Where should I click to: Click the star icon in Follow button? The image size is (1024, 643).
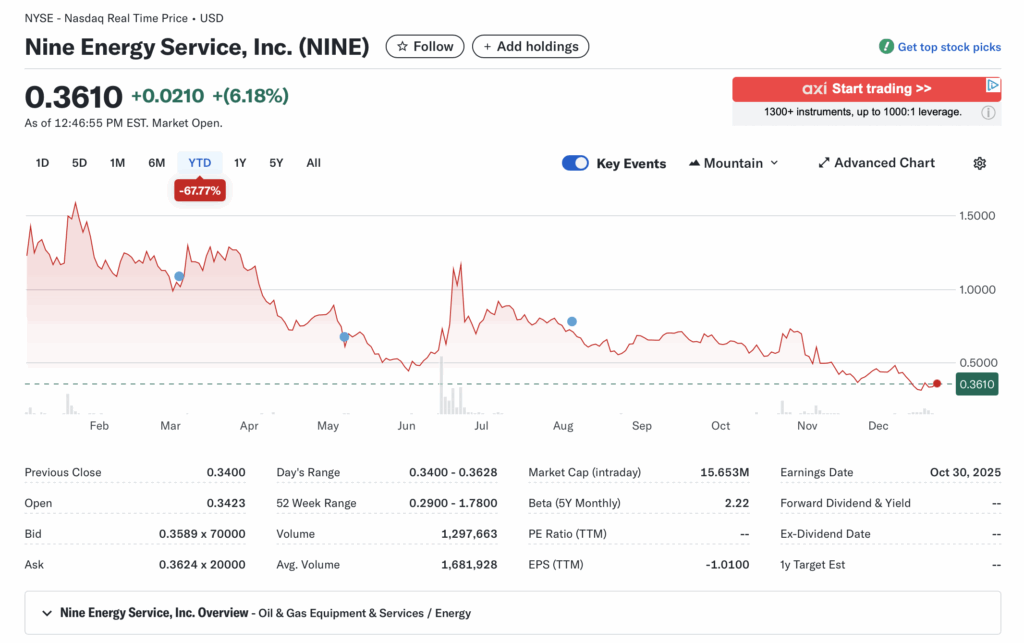click(402, 47)
